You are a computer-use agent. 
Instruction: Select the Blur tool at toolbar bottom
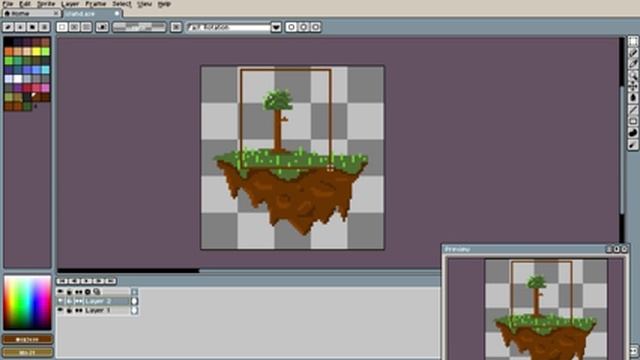click(x=633, y=144)
